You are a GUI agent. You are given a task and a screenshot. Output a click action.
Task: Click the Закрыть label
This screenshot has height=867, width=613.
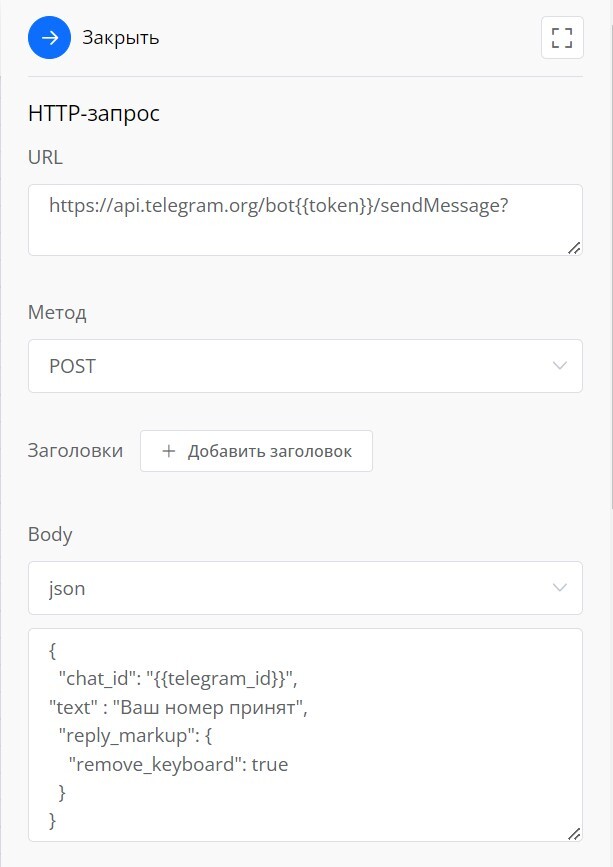pyautogui.click(x=121, y=39)
